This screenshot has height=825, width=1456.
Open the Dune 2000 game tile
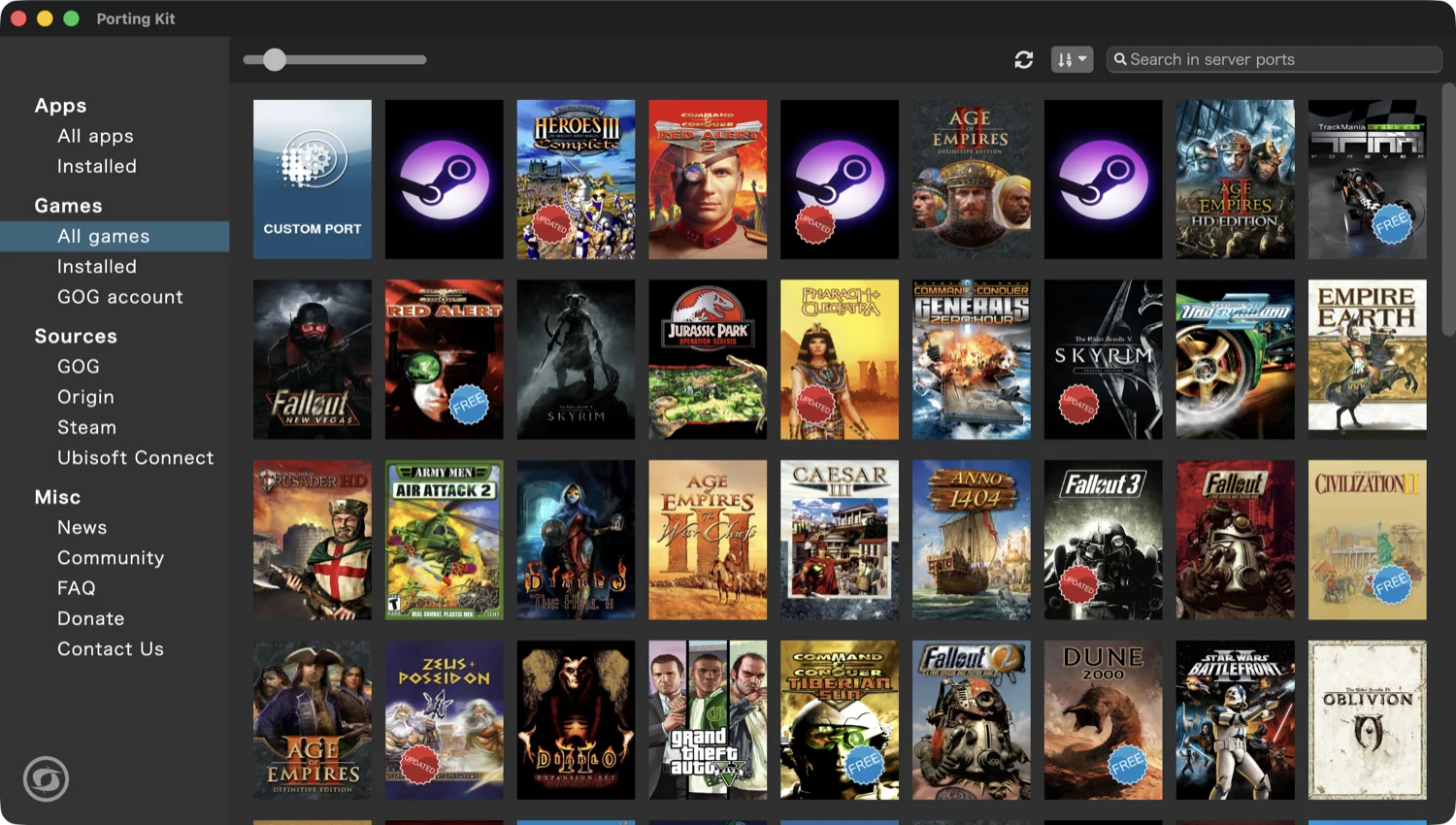1104,720
